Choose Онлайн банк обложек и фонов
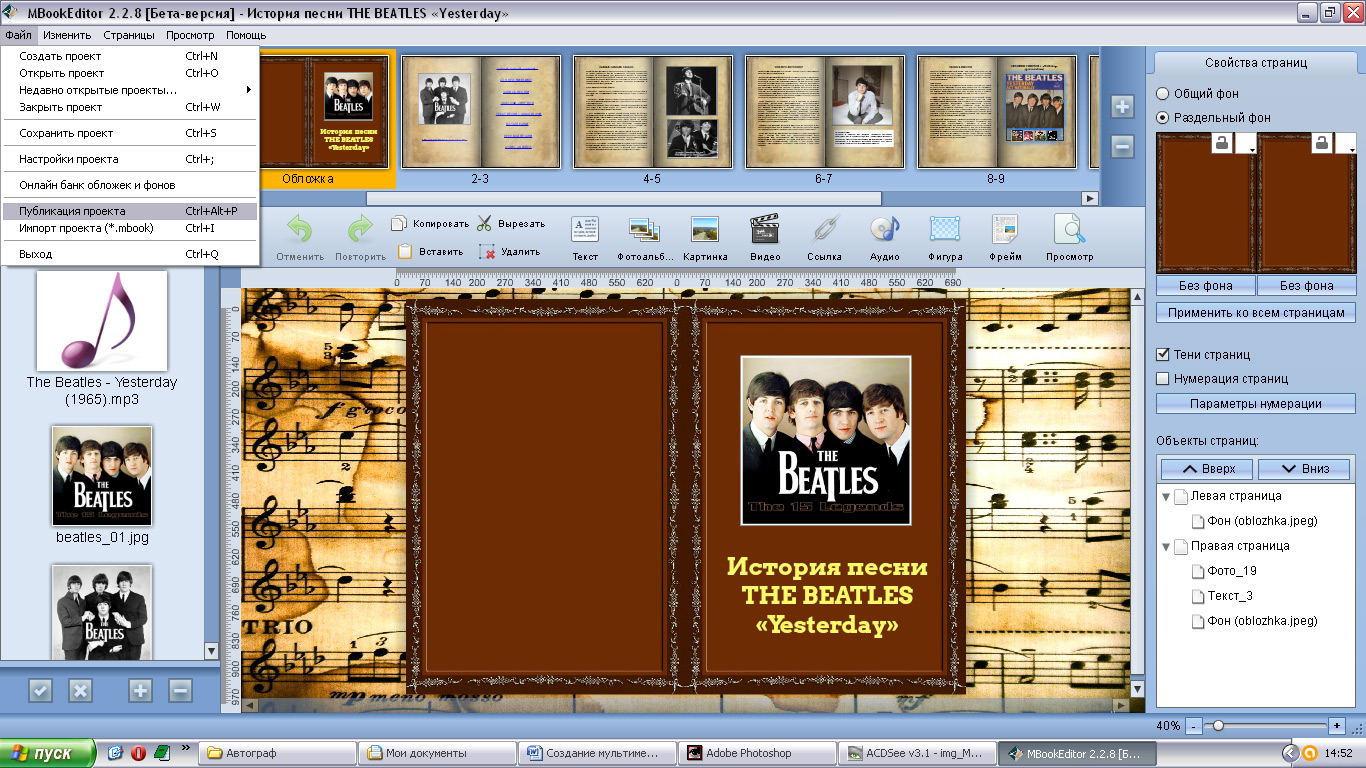This screenshot has height=768, width=1366. tap(130, 185)
